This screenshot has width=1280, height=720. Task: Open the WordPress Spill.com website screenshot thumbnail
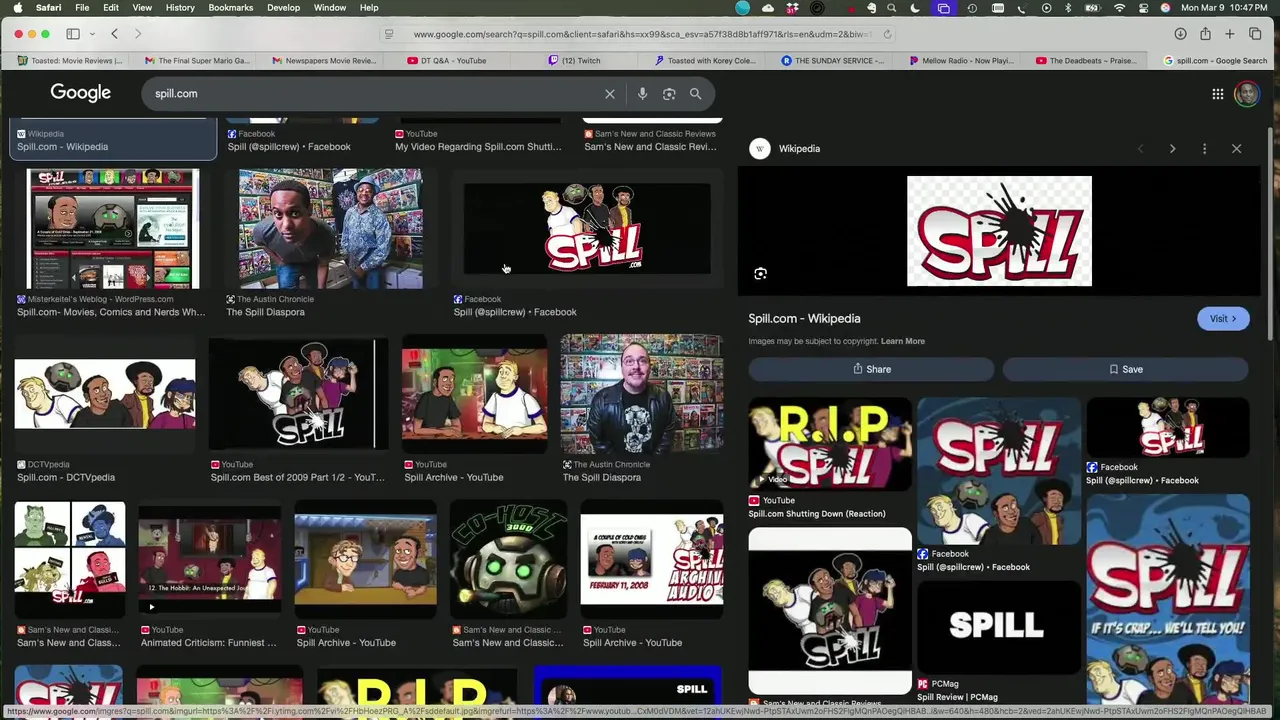(113, 229)
